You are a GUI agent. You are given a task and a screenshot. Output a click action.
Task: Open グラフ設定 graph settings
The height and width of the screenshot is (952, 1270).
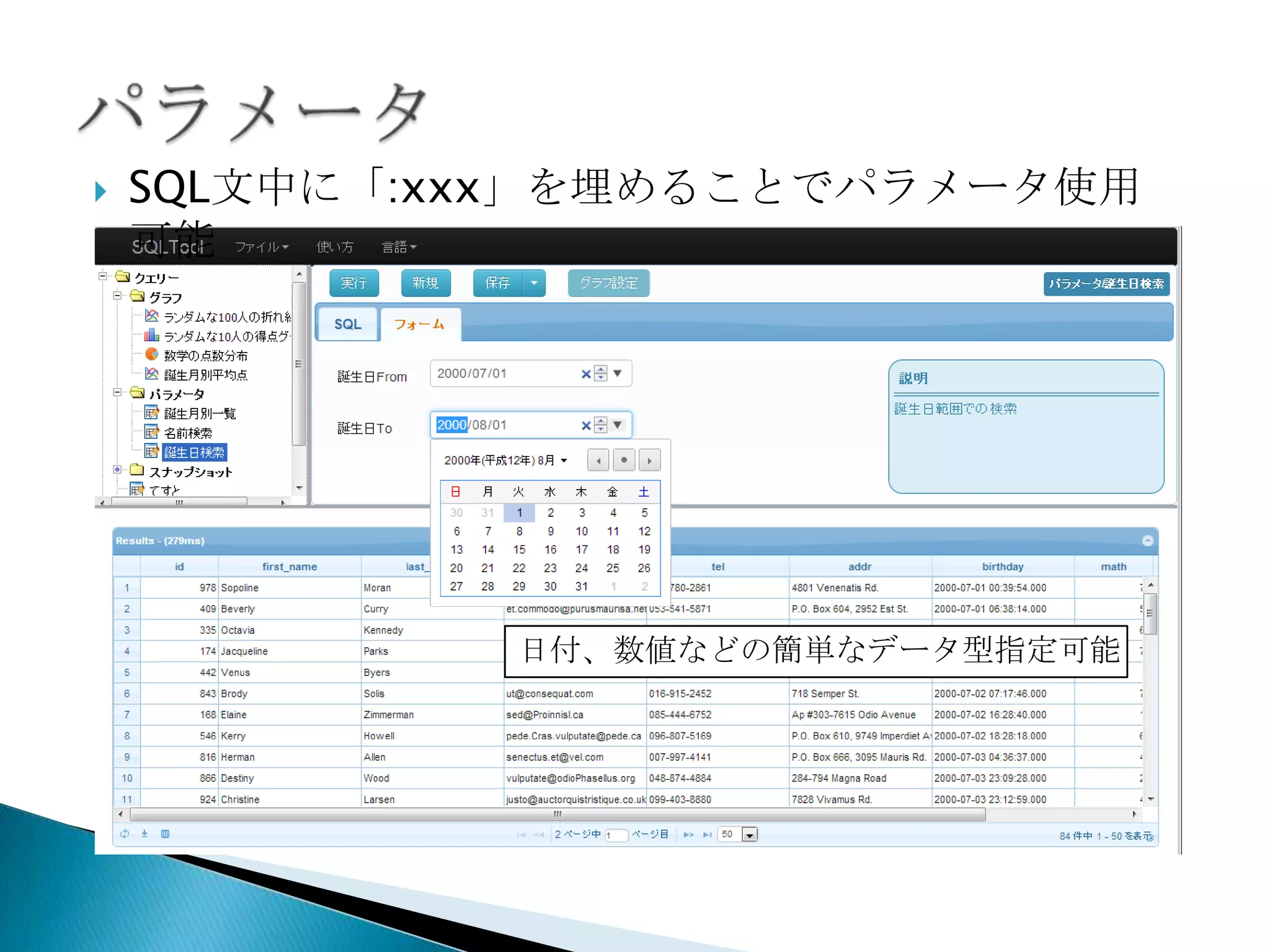pyautogui.click(x=608, y=283)
